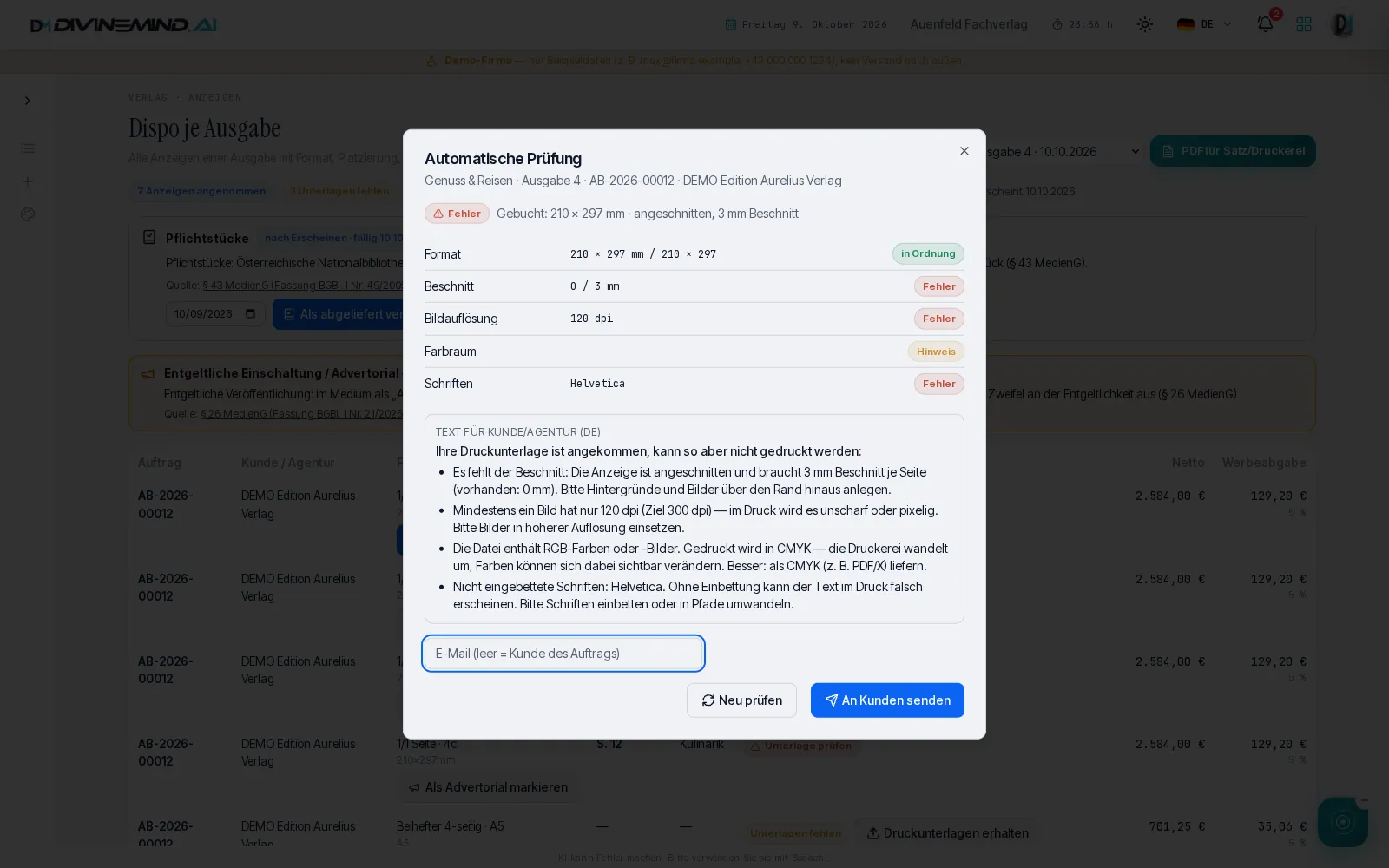Open the sidebar palette icon
Image resolution: width=1389 pixels, height=868 pixels.
click(28, 214)
